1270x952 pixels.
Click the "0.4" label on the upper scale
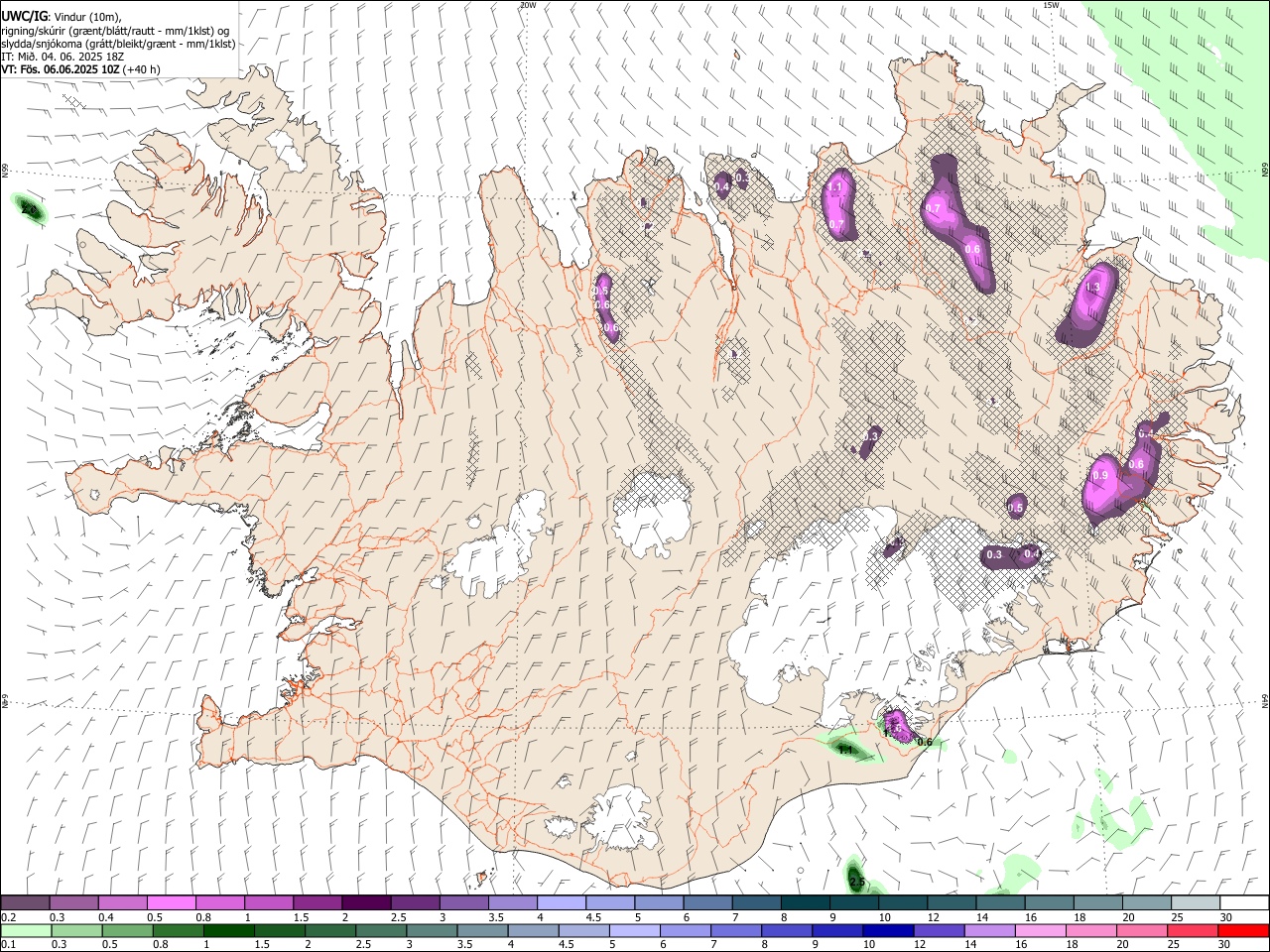point(106,917)
